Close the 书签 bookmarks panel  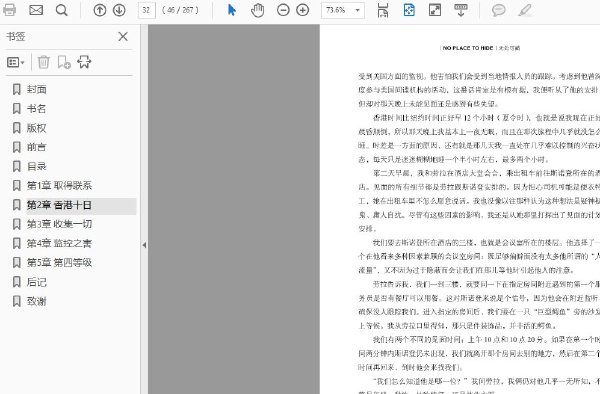coord(123,37)
